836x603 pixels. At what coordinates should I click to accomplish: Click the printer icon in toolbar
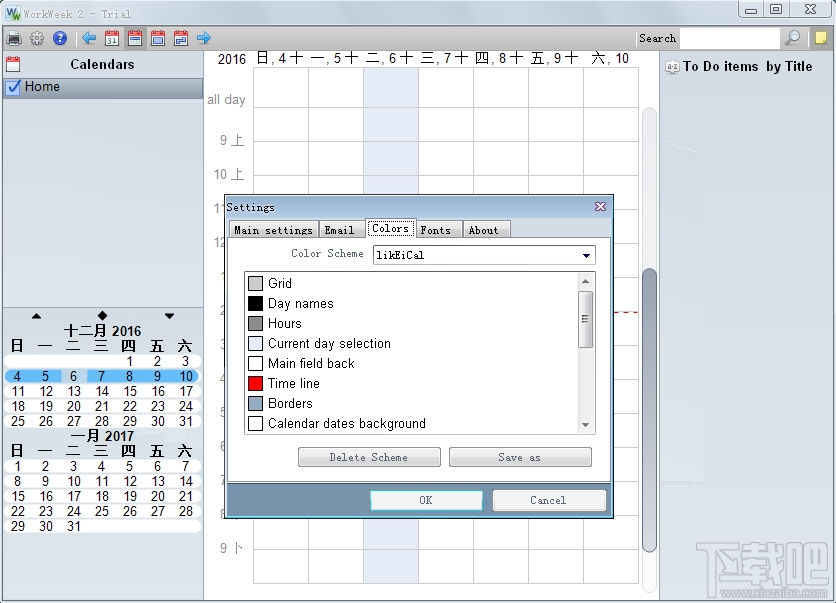point(14,38)
